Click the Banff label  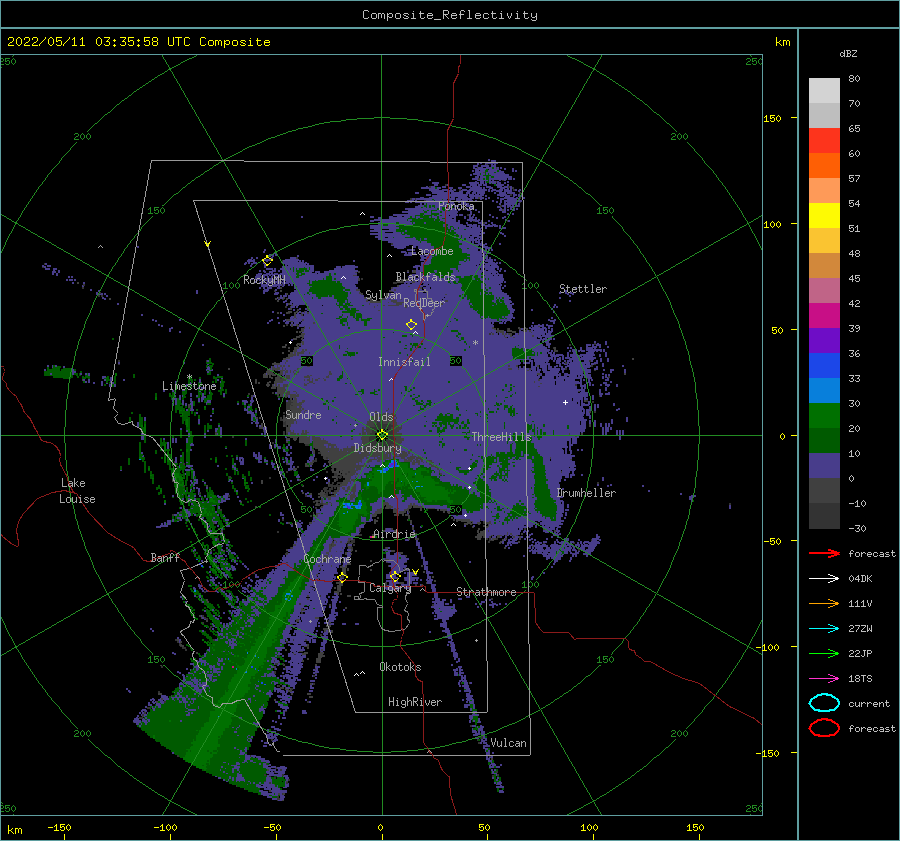click(165, 557)
